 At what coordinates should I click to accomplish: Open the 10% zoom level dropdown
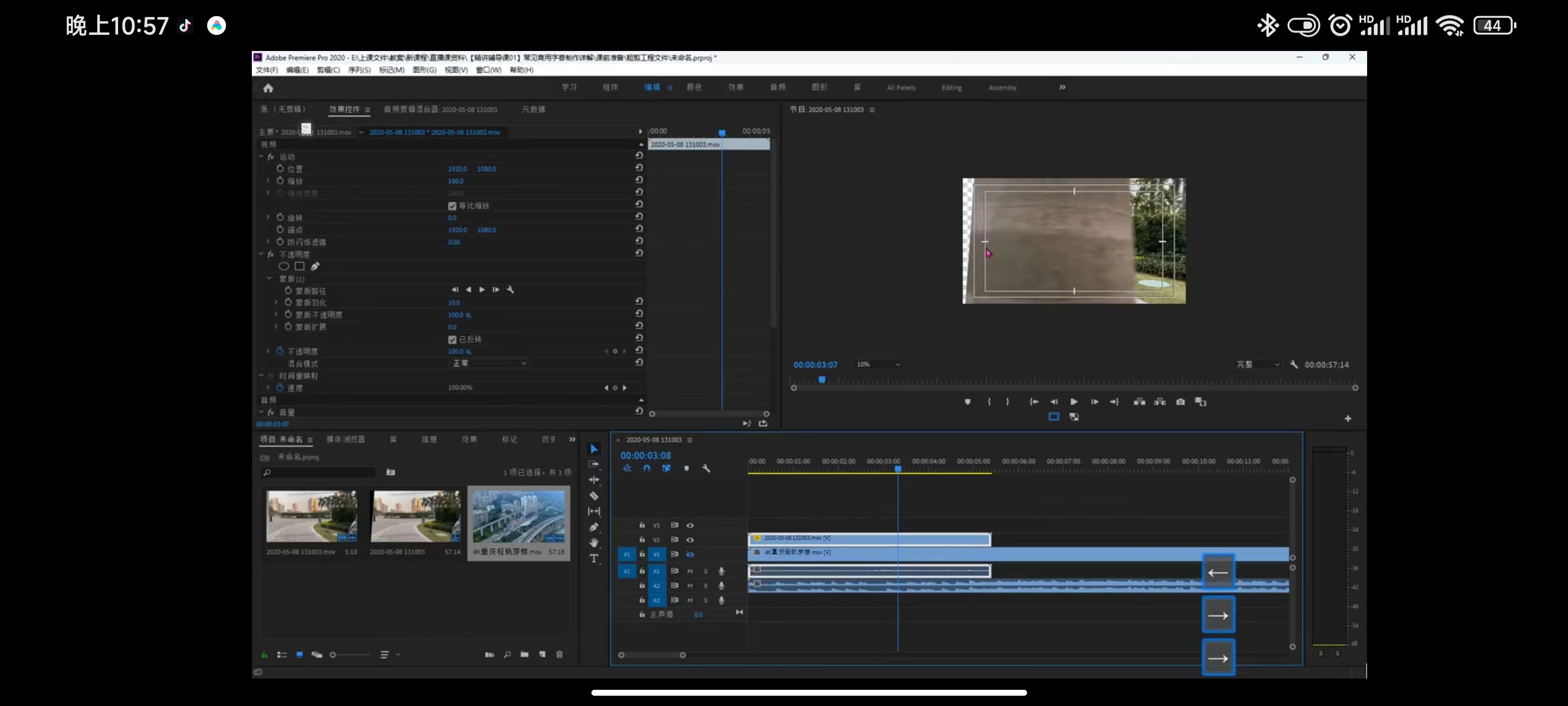878,364
